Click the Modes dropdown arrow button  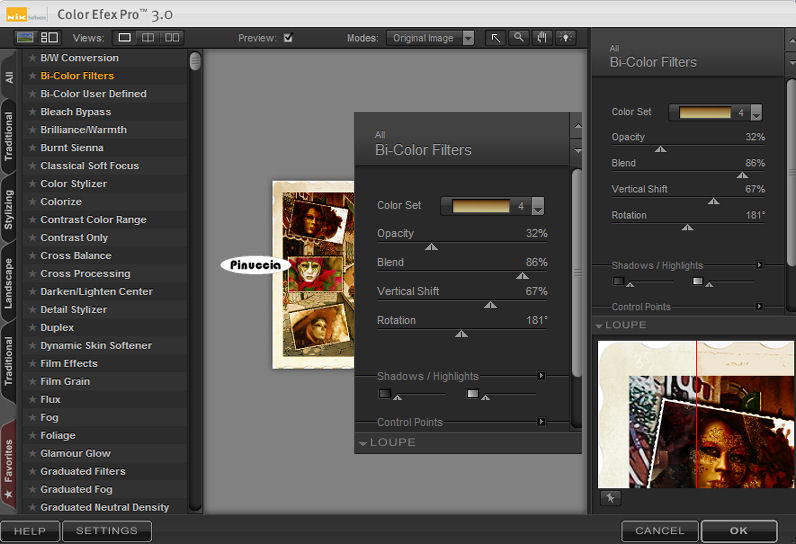tap(468, 38)
